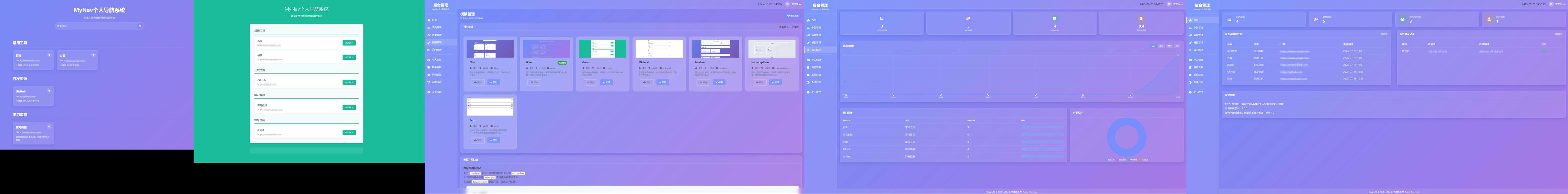Click the list icon on dashboard's first stat card
This screenshot has height=194, width=1568.
[x=1229, y=19]
